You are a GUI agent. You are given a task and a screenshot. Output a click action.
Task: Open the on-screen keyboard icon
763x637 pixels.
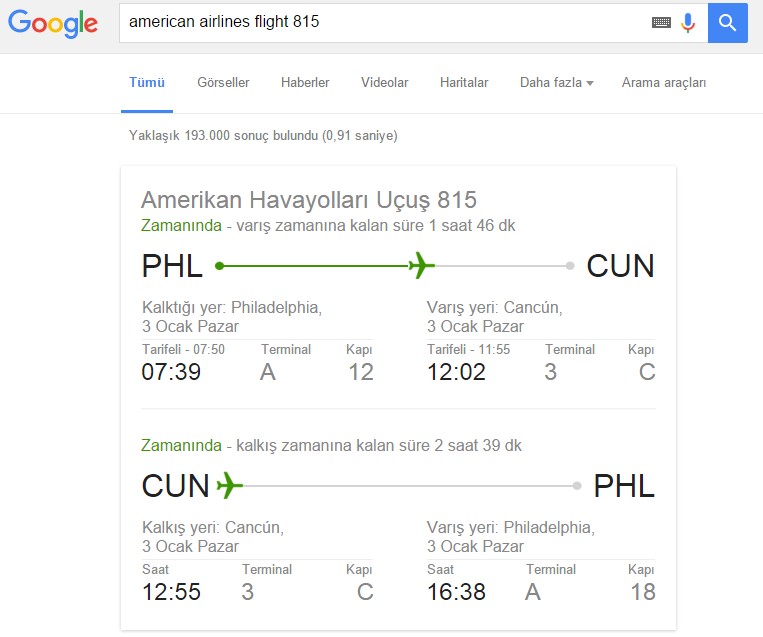[x=661, y=22]
